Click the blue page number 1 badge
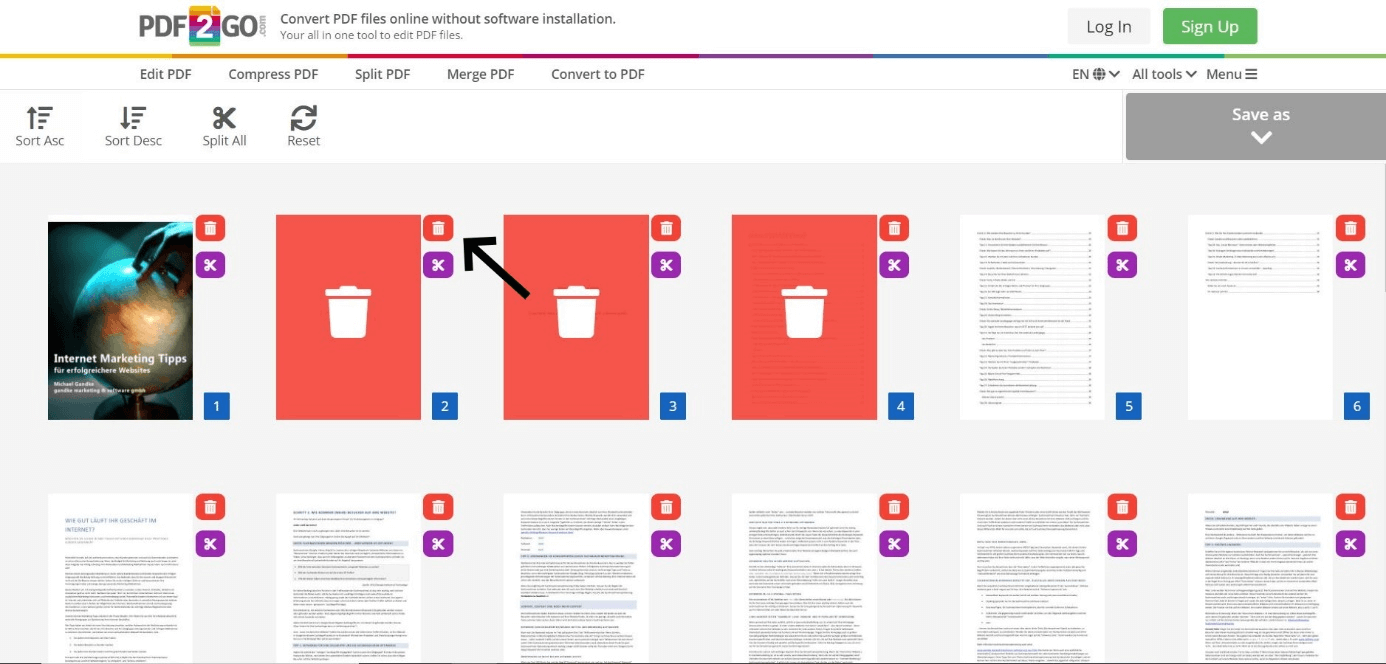Image resolution: width=1386 pixels, height=664 pixels. (217, 406)
